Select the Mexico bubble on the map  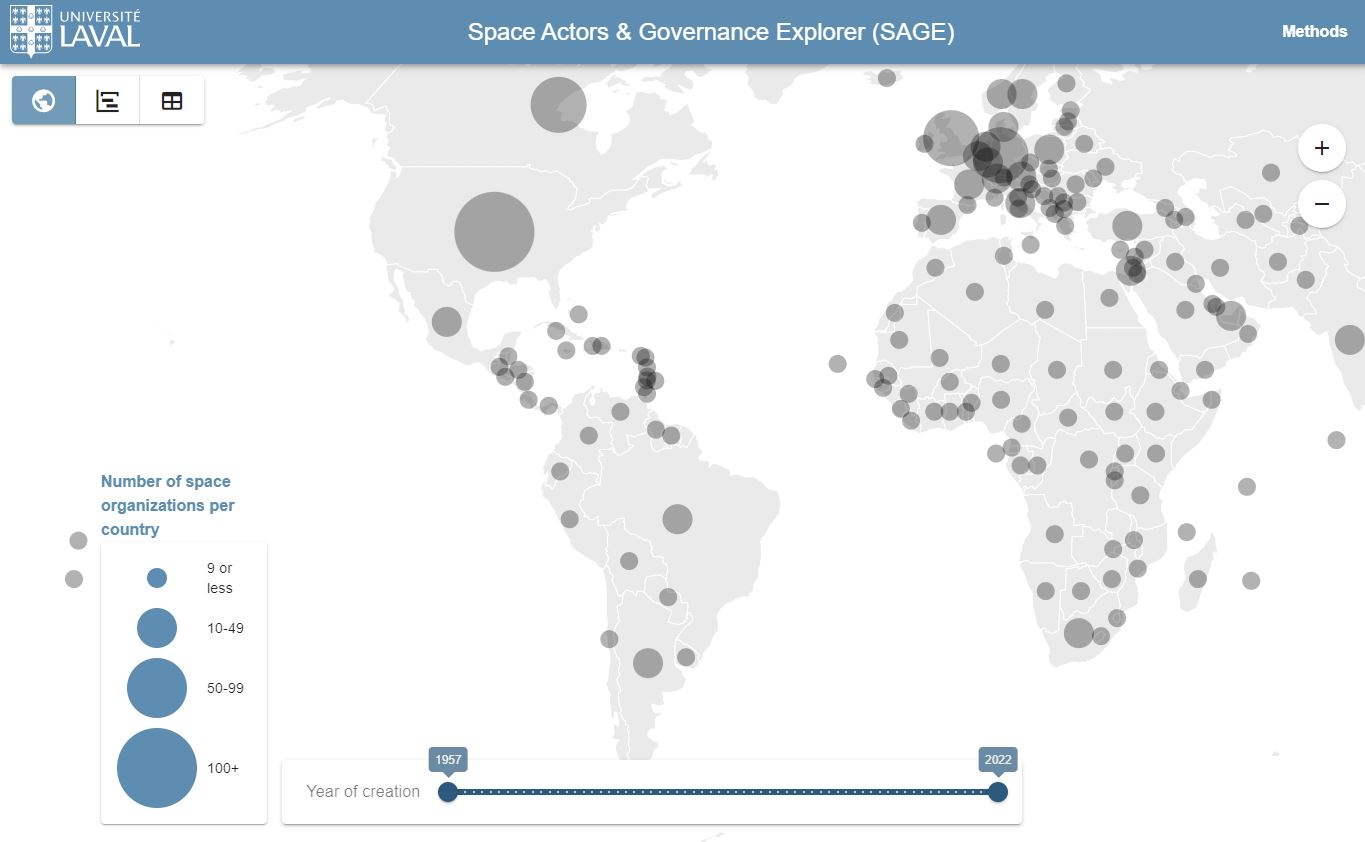tap(446, 321)
